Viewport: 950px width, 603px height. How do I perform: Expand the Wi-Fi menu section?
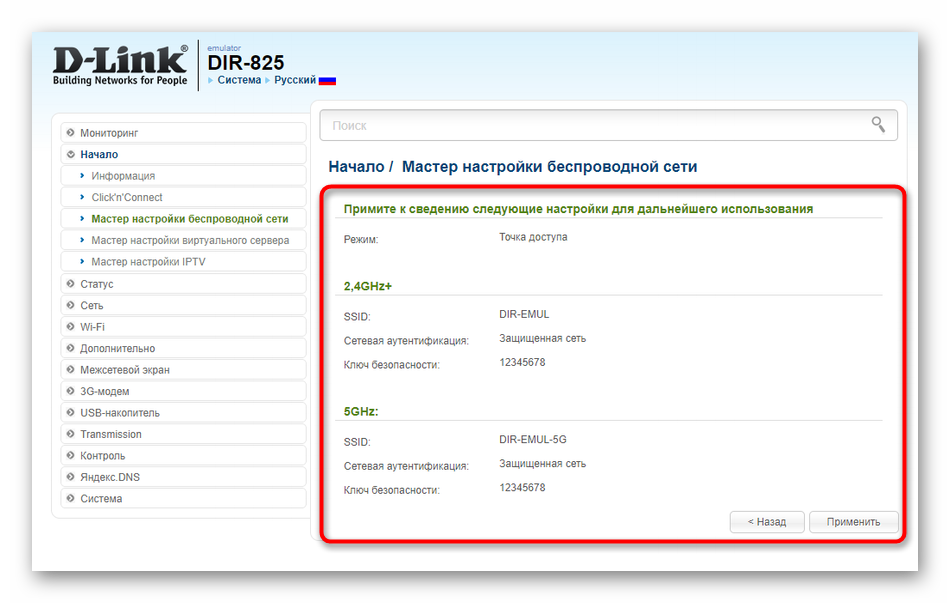pyautogui.click(x=92, y=327)
